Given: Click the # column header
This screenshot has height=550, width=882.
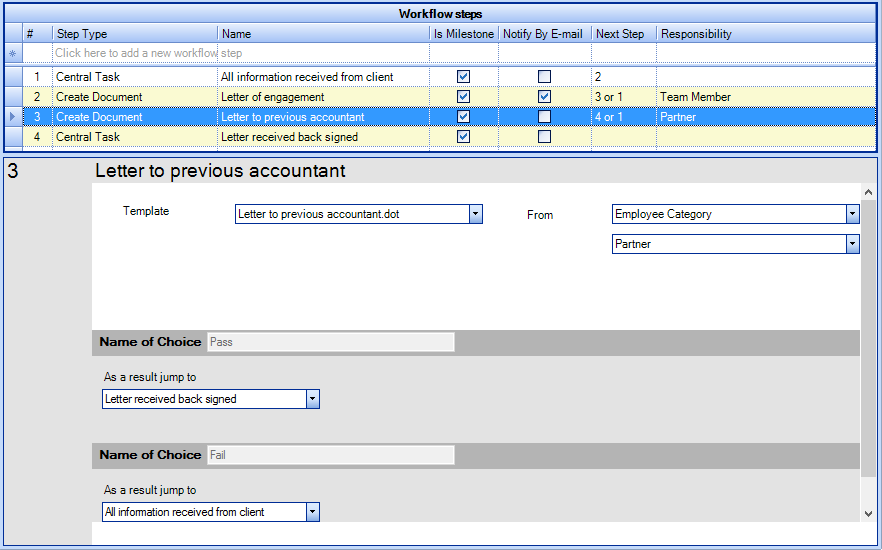Looking at the screenshot, I should (x=38, y=34).
